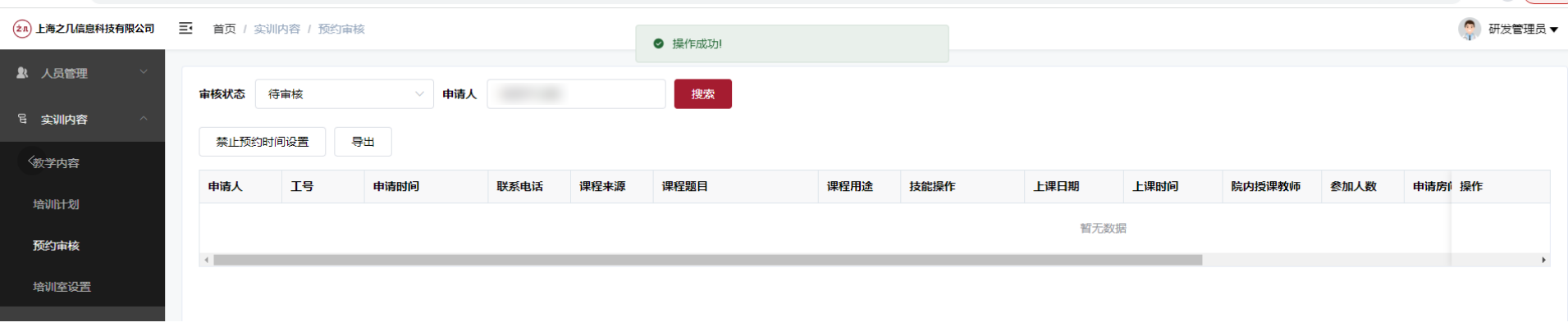Collapse the 实训内容 menu chevron
This screenshot has width=1568, height=327.
click(x=144, y=118)
